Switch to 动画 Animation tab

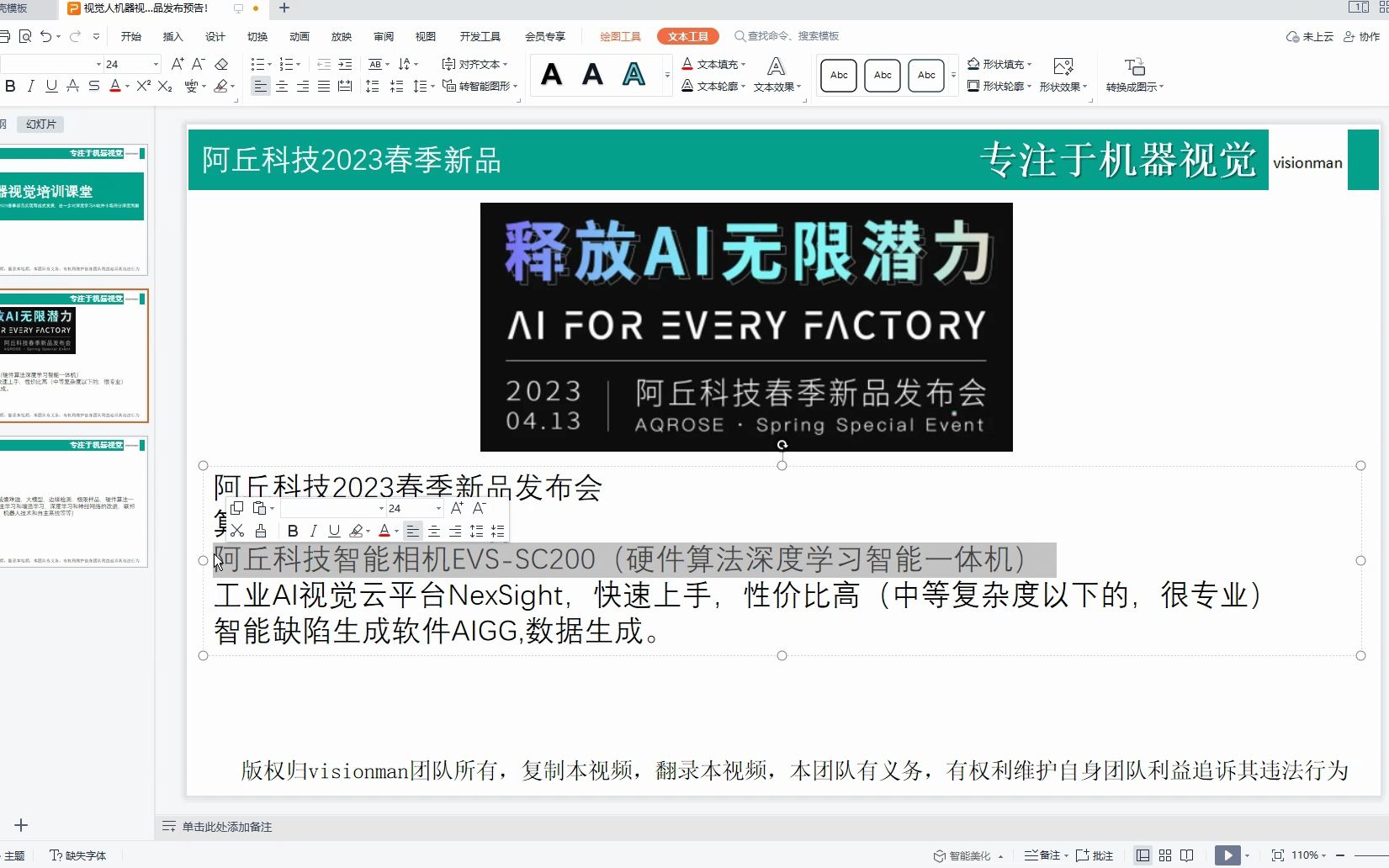(300, 36)
